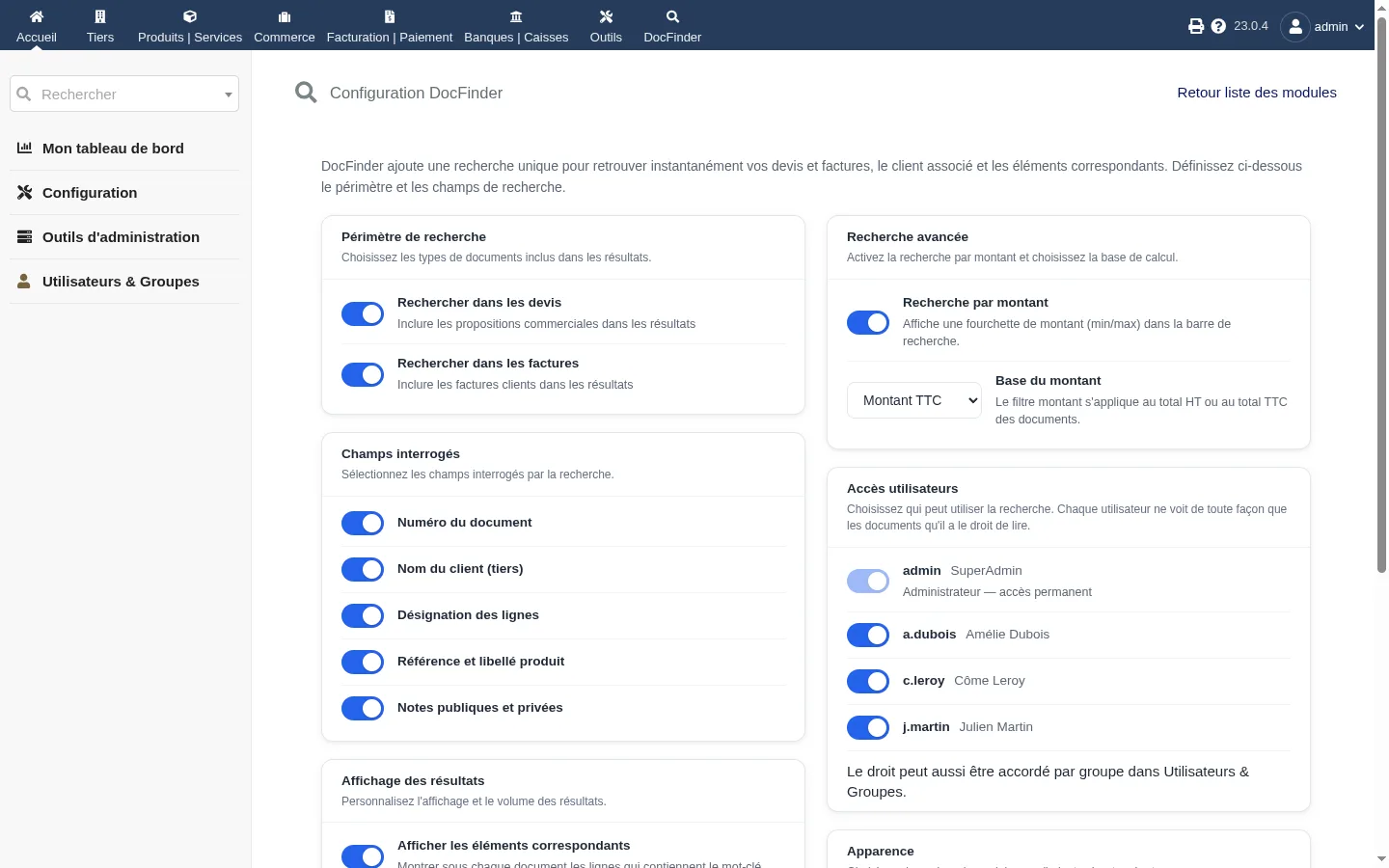1389x868 pixels.
Task: Toggle Notes publiques et privées switch
Action: click(x=363, y=708)
